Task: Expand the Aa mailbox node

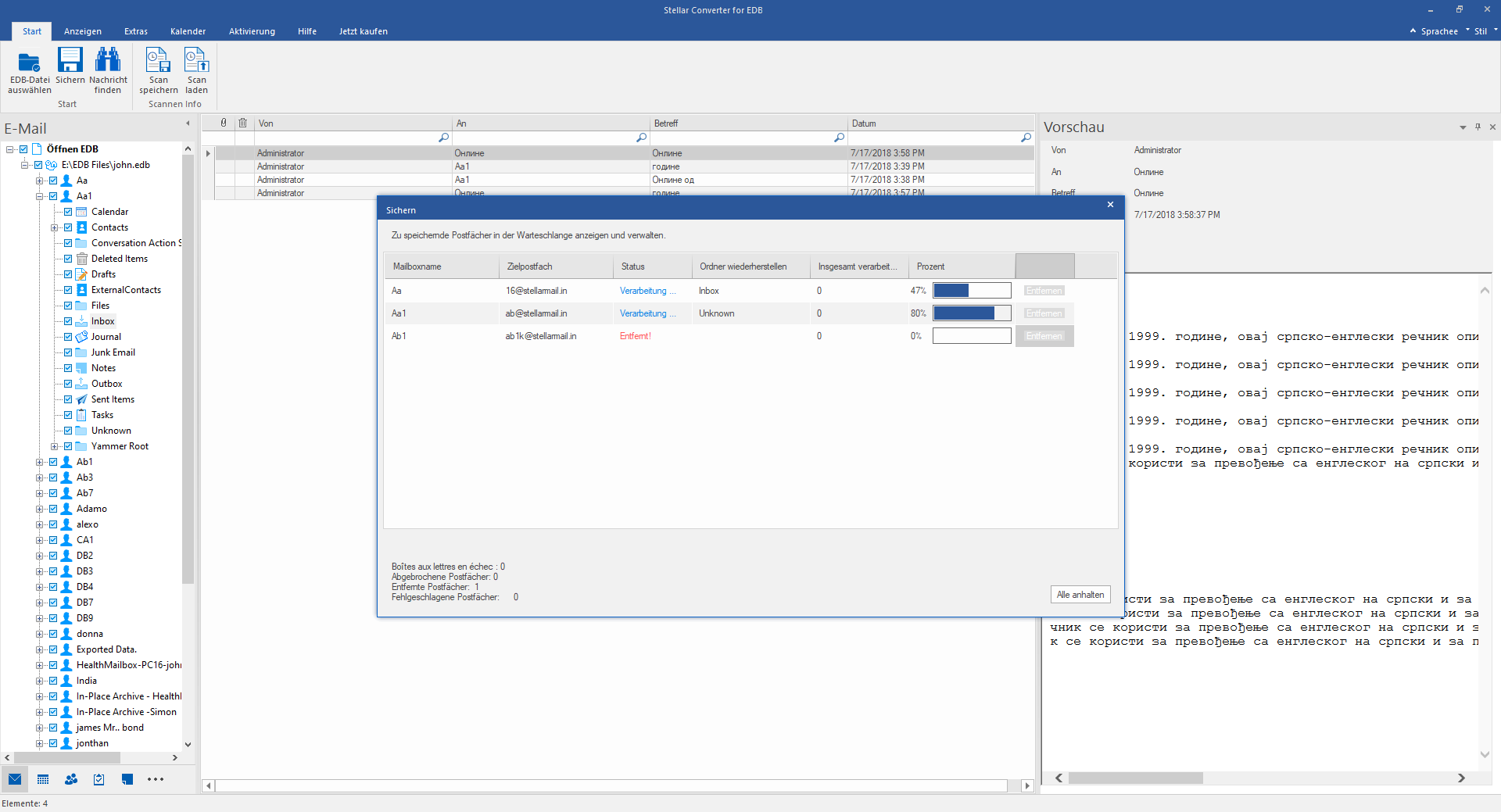Action: (39, 181)
